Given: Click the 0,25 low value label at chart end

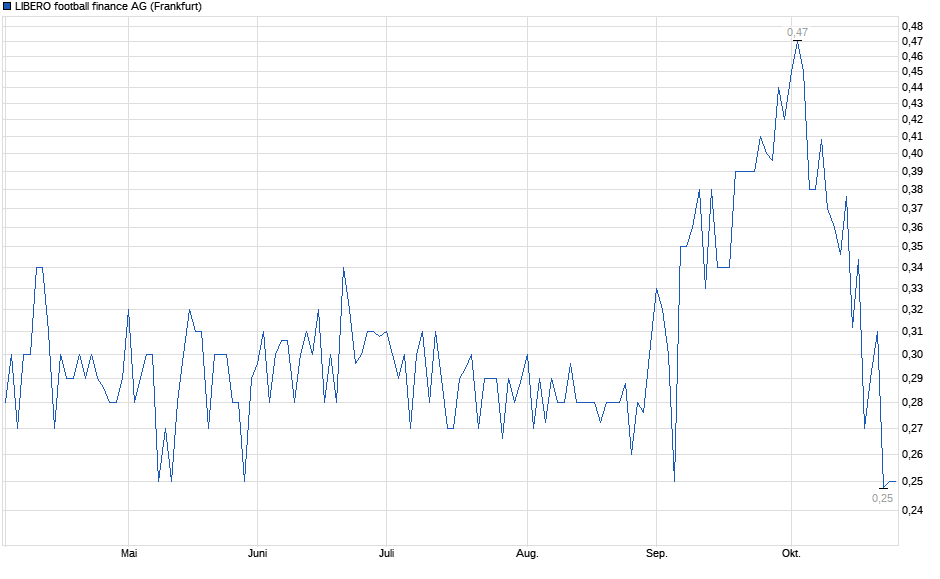Looking at the screenshot, I should click(882, 498).
